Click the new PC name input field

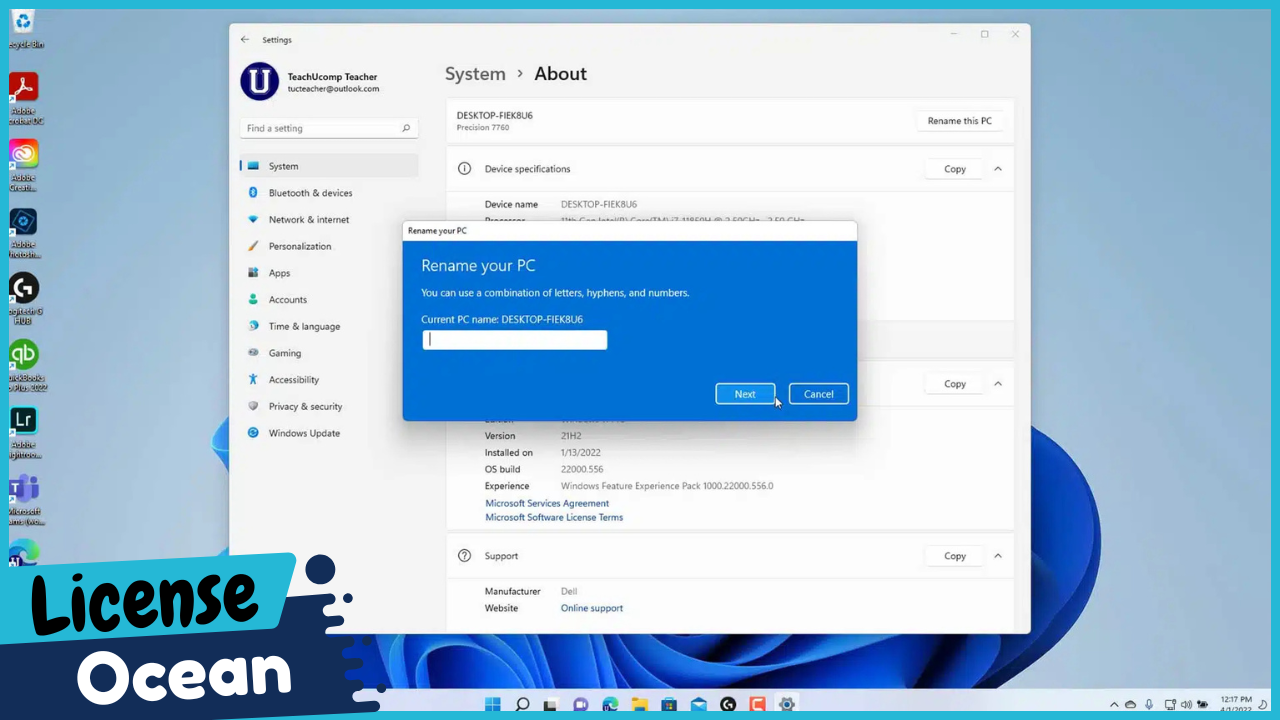point(514,339)
